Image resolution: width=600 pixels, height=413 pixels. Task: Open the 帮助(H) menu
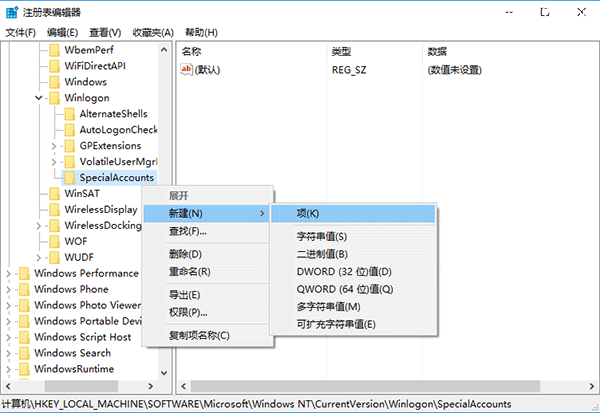(201, 33)
